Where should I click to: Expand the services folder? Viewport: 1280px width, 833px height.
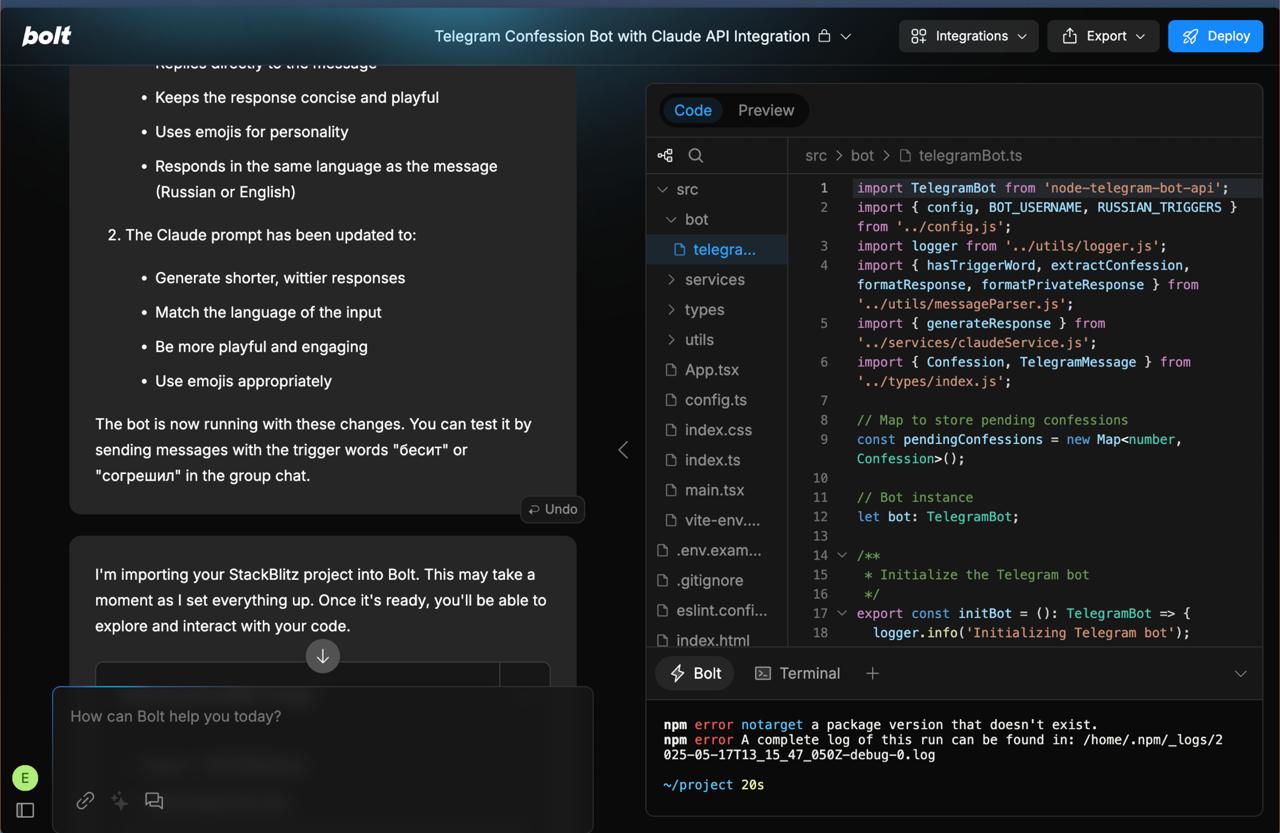coord(717,279)
